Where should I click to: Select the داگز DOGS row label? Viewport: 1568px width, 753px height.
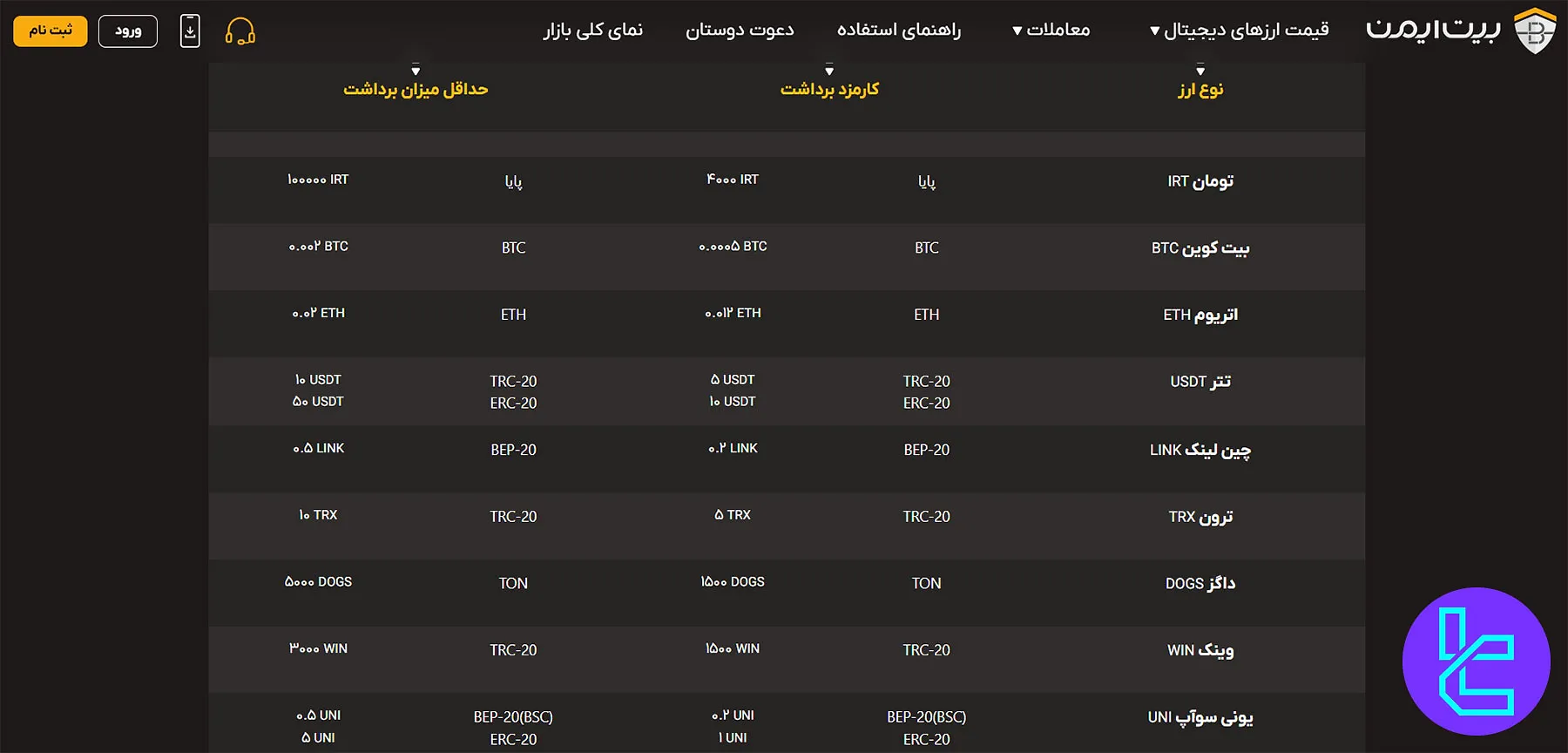(1200, 583)
